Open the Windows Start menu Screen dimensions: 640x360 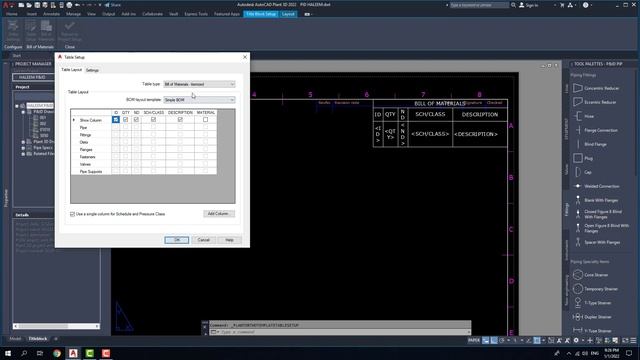click(8, 353)
